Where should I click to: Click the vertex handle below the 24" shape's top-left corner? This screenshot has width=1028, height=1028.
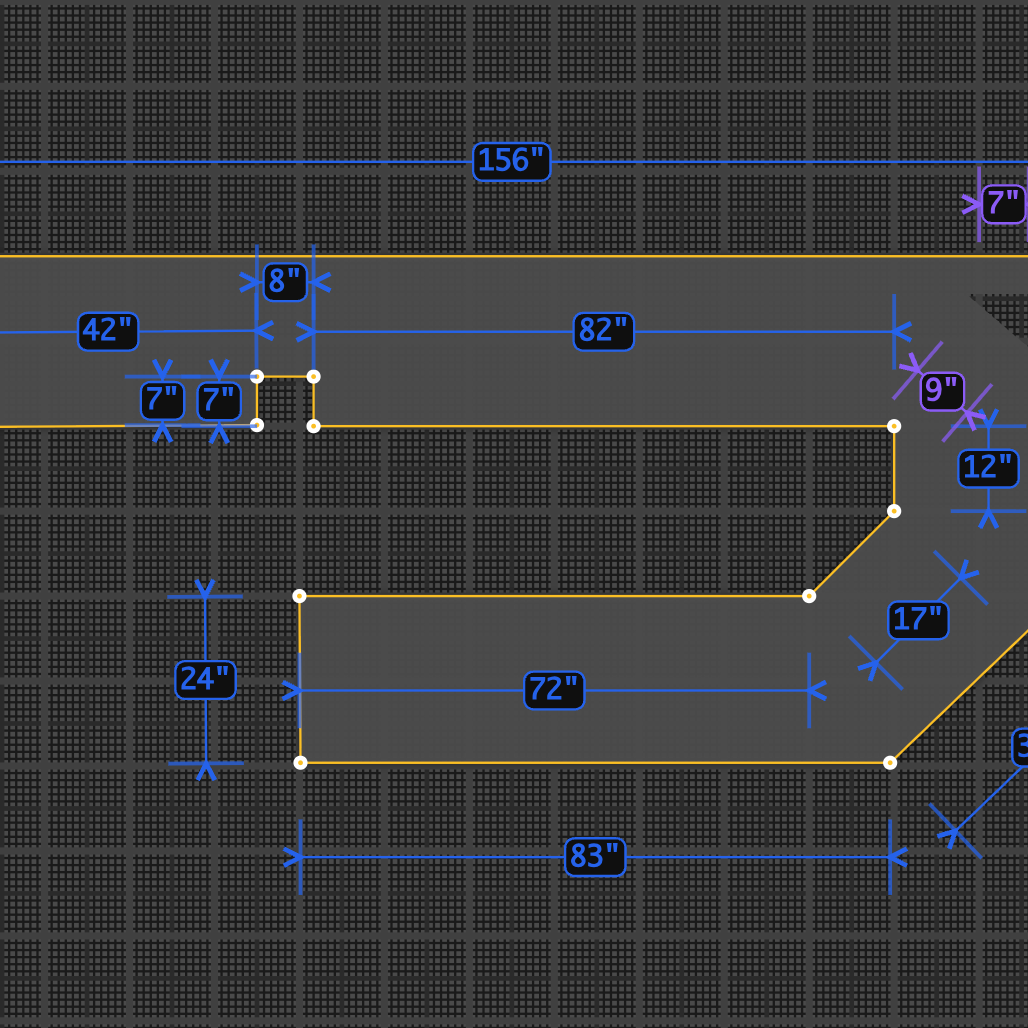300,763
